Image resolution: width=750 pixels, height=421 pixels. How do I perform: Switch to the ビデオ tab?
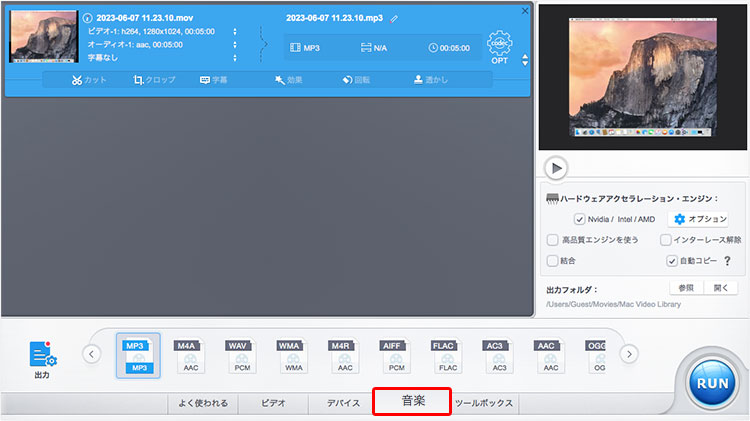pos(273,403)
